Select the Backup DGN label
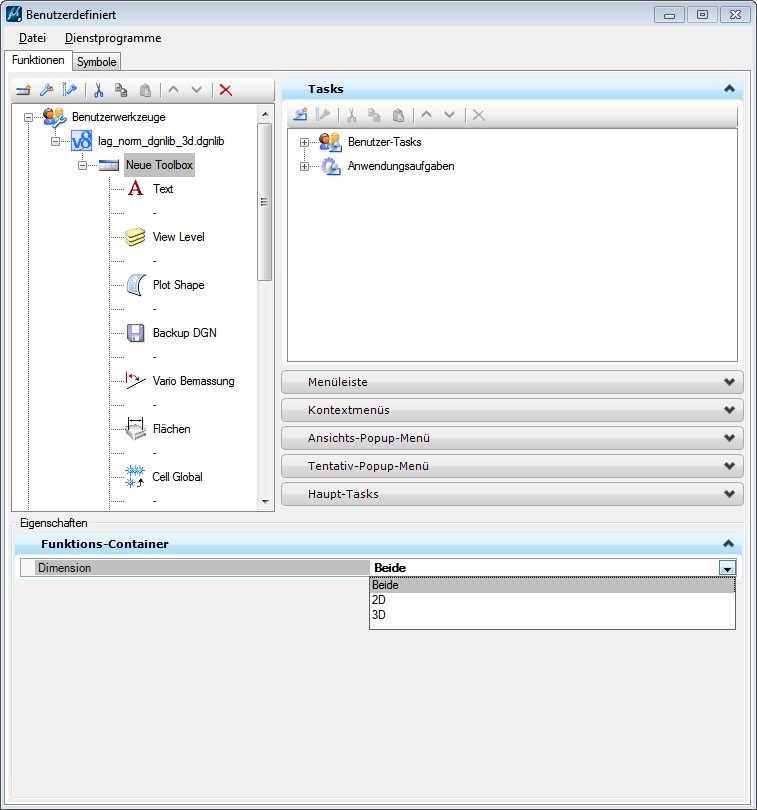This screenshot has height=810, width=757. [184, 333]
